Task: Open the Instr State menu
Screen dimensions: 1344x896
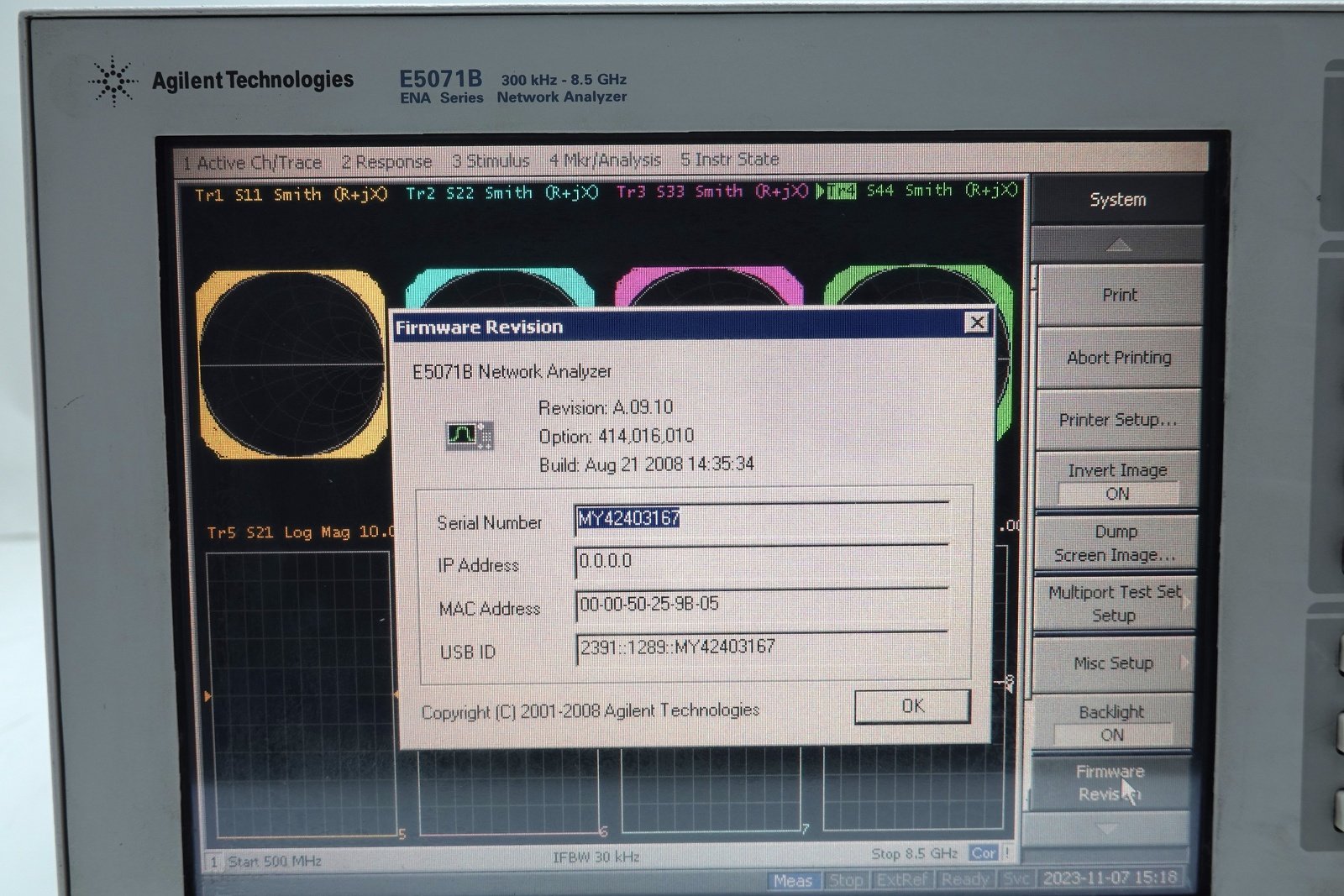Action: 730,159
